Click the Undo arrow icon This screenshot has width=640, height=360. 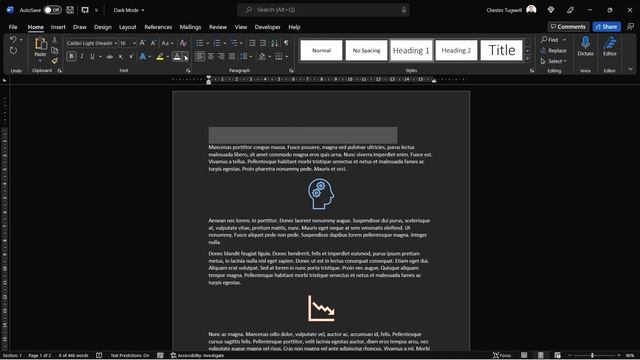(13, 40)
